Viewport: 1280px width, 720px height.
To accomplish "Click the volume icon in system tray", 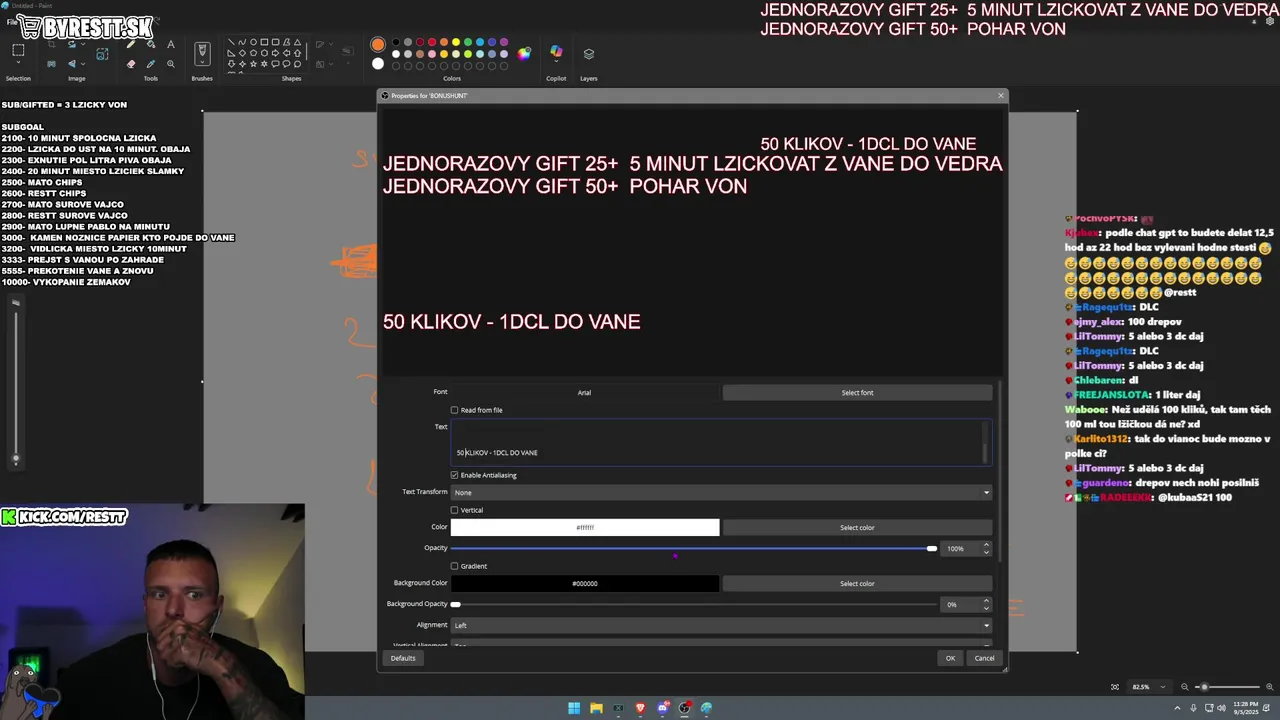I will point(1221,708).
